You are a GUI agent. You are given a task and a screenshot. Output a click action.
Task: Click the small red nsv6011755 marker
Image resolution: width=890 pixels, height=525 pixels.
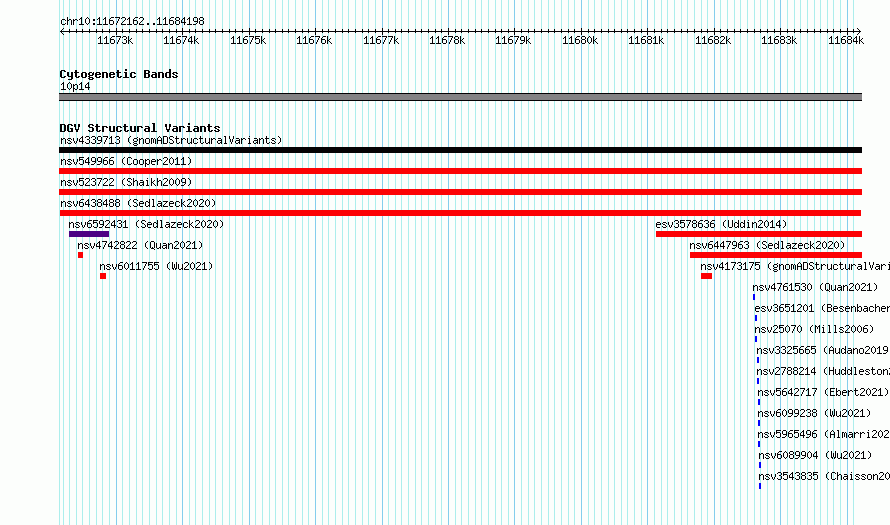click(103, 276)
